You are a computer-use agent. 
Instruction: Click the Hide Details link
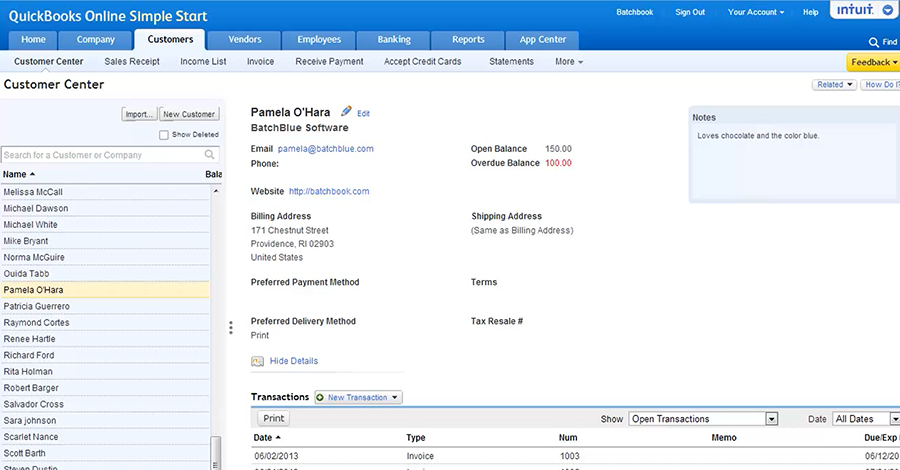293,361
